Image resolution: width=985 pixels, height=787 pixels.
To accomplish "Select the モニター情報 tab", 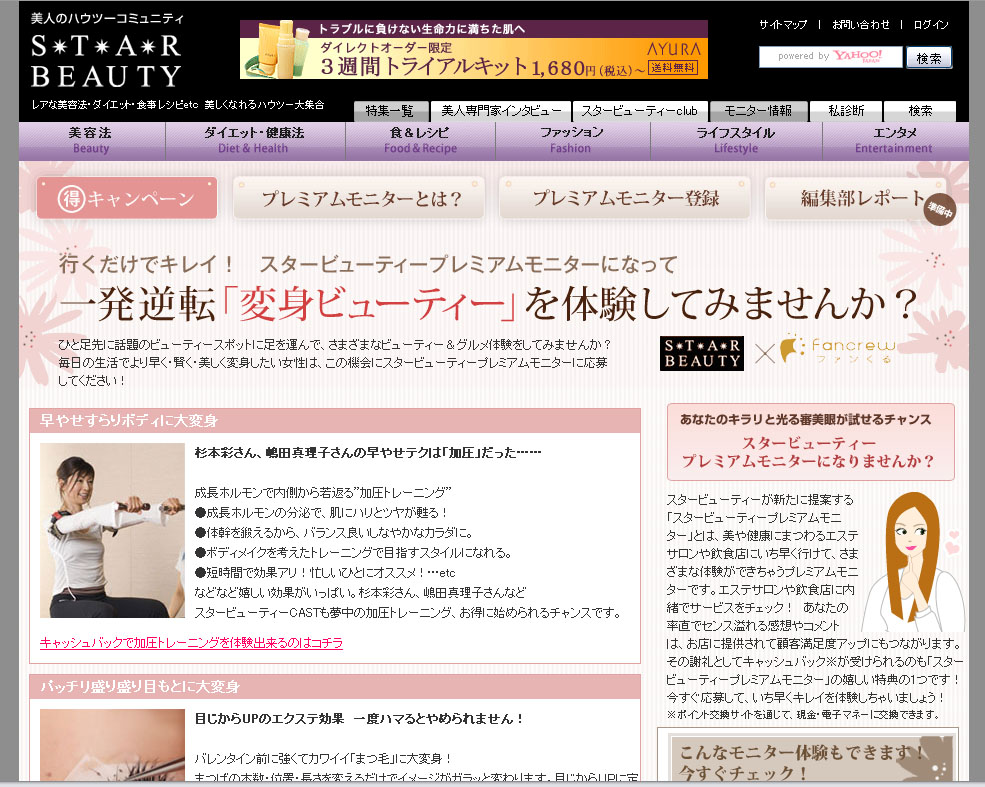I will pyautogui.click(x=758, y=111).
